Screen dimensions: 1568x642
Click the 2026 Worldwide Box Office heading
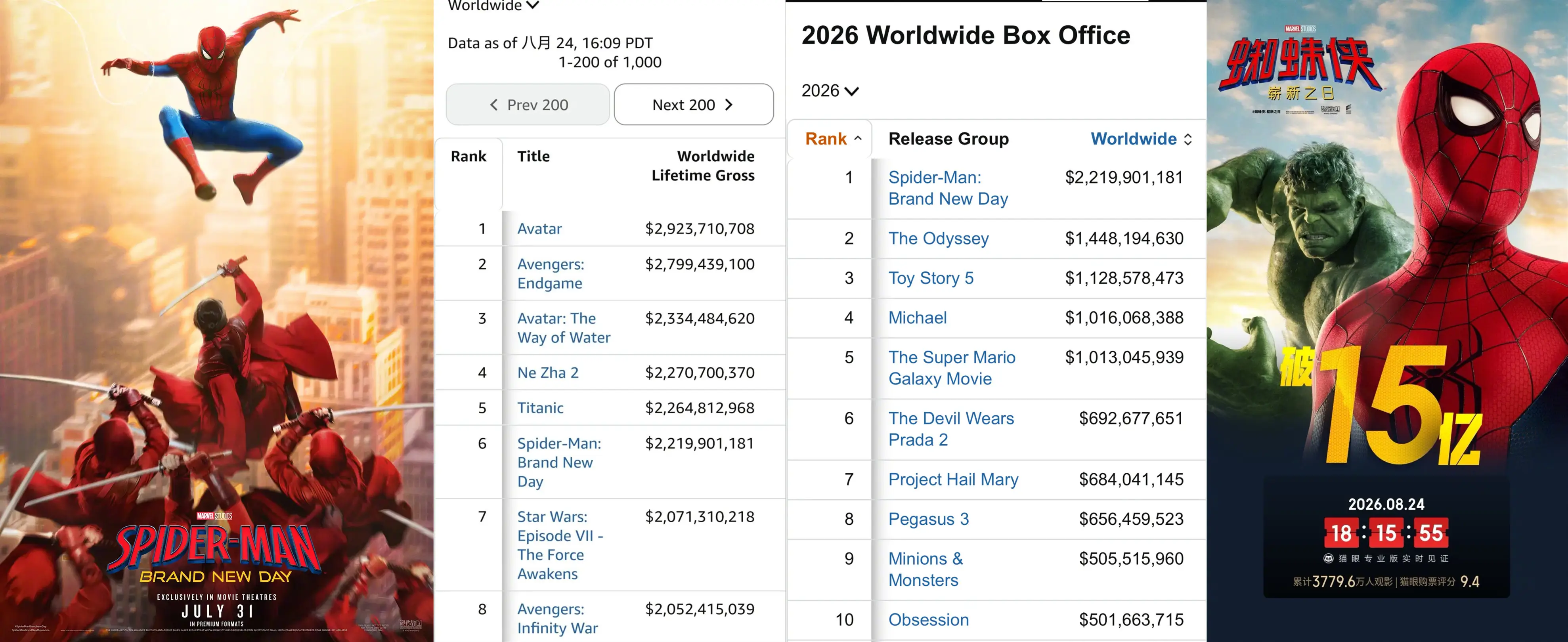click(x=966, y=35)
